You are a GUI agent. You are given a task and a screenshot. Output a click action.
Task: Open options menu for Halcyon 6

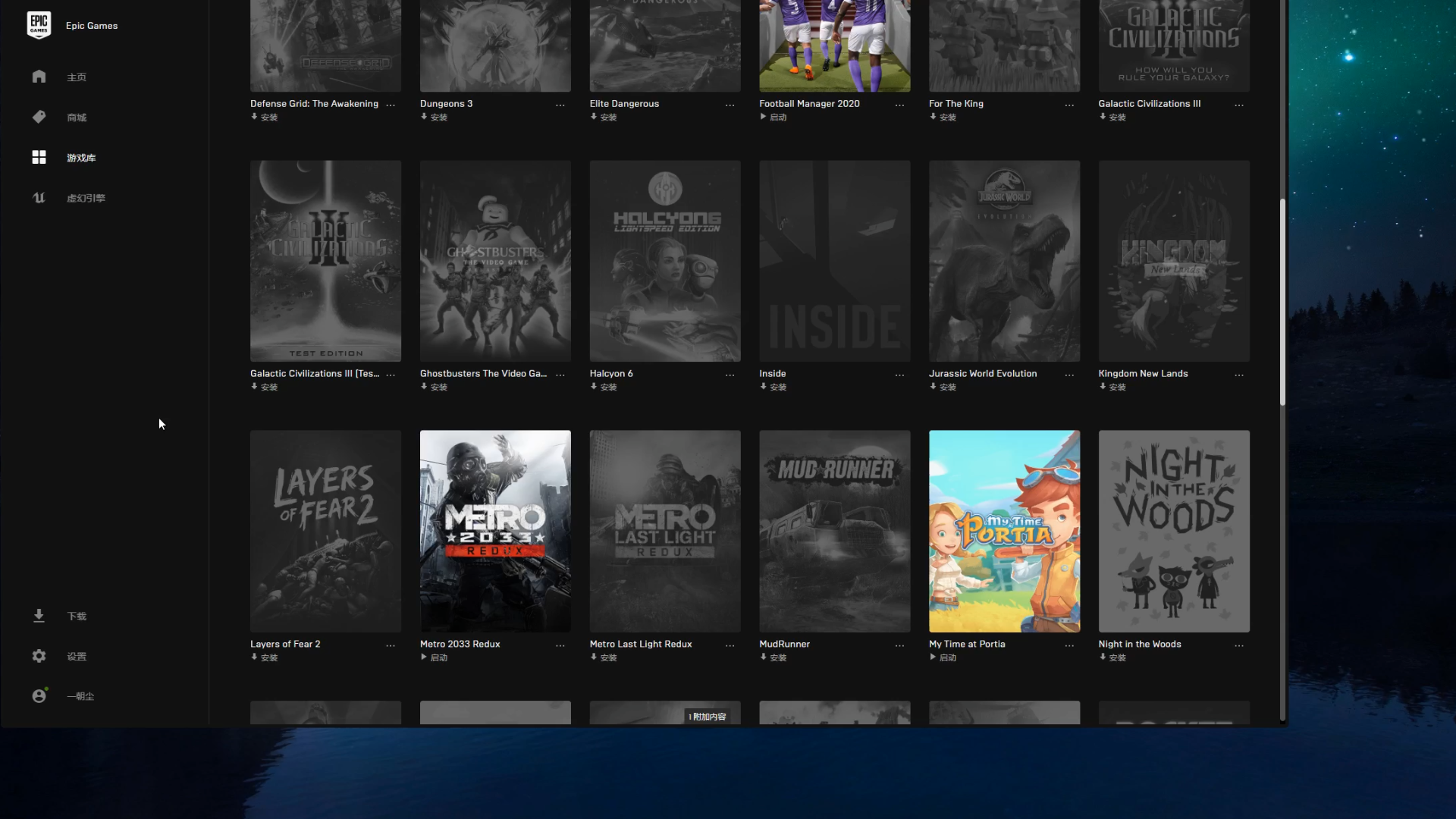(x=730, y=375)
